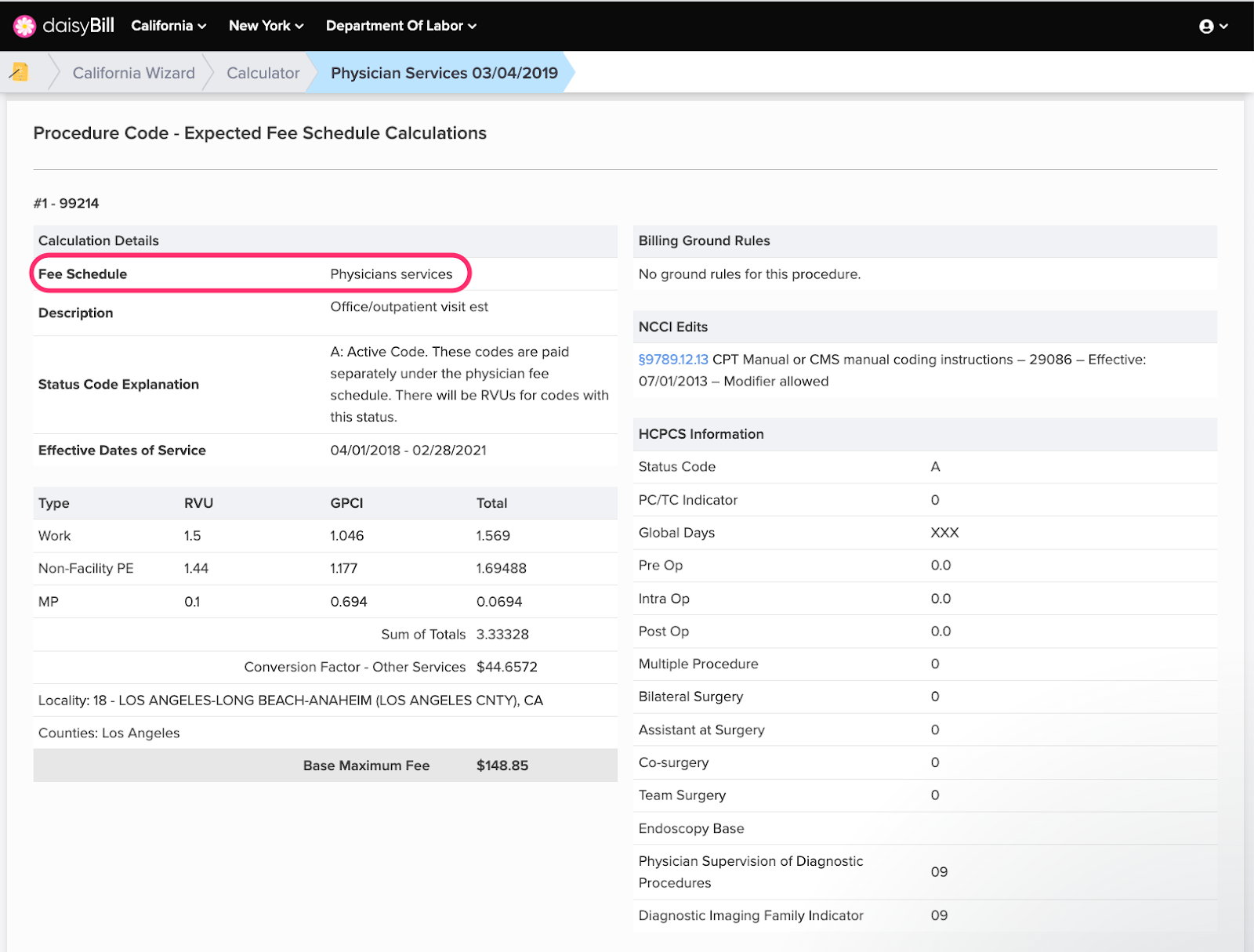Click the Effective Dates of Service range

tap(408, 451)
